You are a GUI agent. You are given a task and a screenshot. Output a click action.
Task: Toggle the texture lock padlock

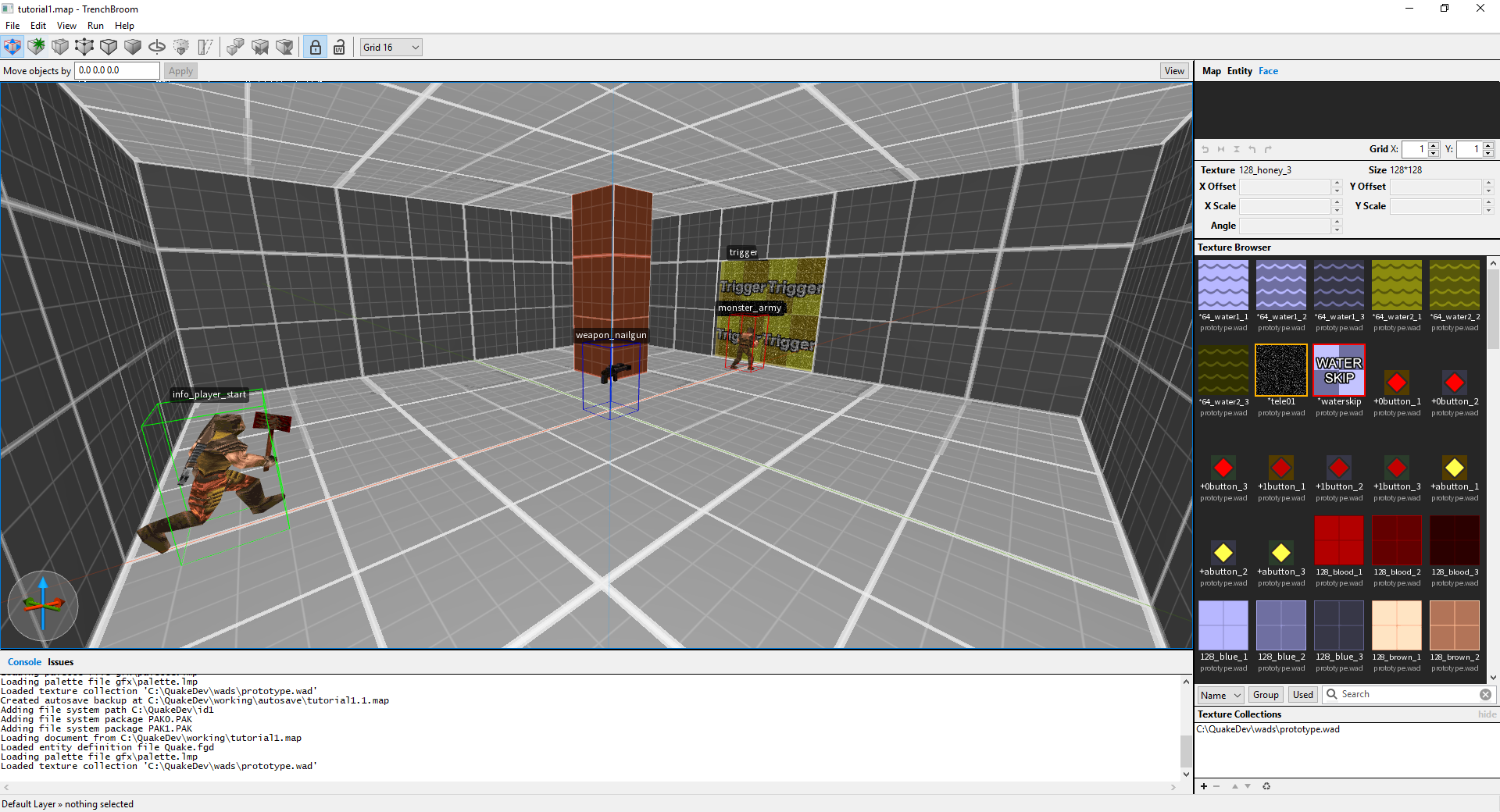[x=315, y=47]
